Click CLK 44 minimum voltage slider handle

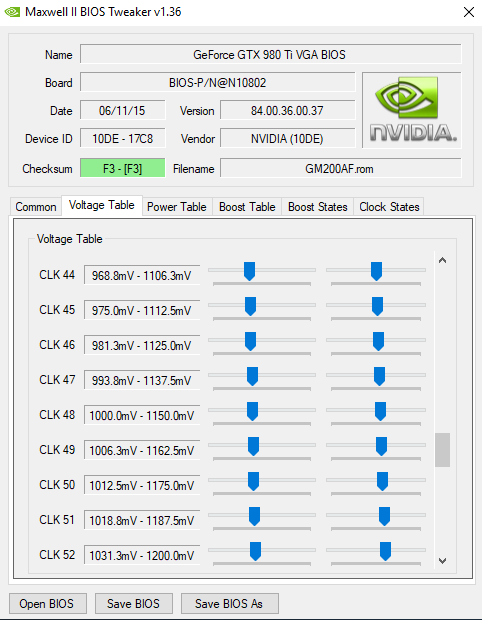click(249, 271)
